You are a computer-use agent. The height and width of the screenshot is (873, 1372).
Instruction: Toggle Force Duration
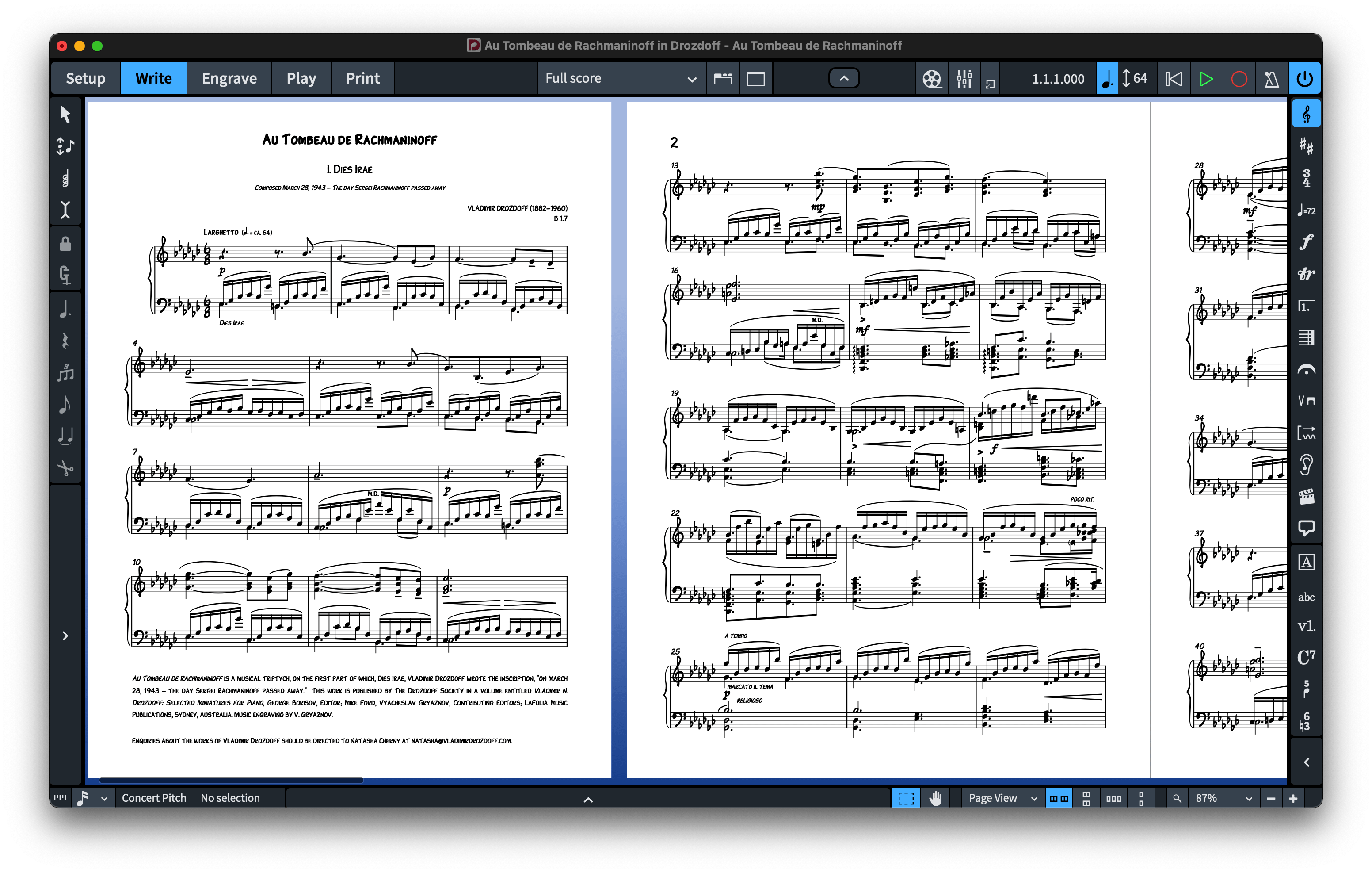click(65, 276)
